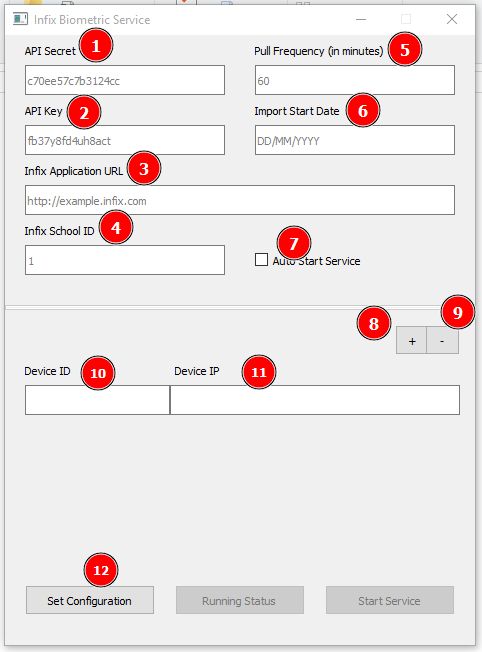
Task: Click the Import Start Date field
Action: 355,140
